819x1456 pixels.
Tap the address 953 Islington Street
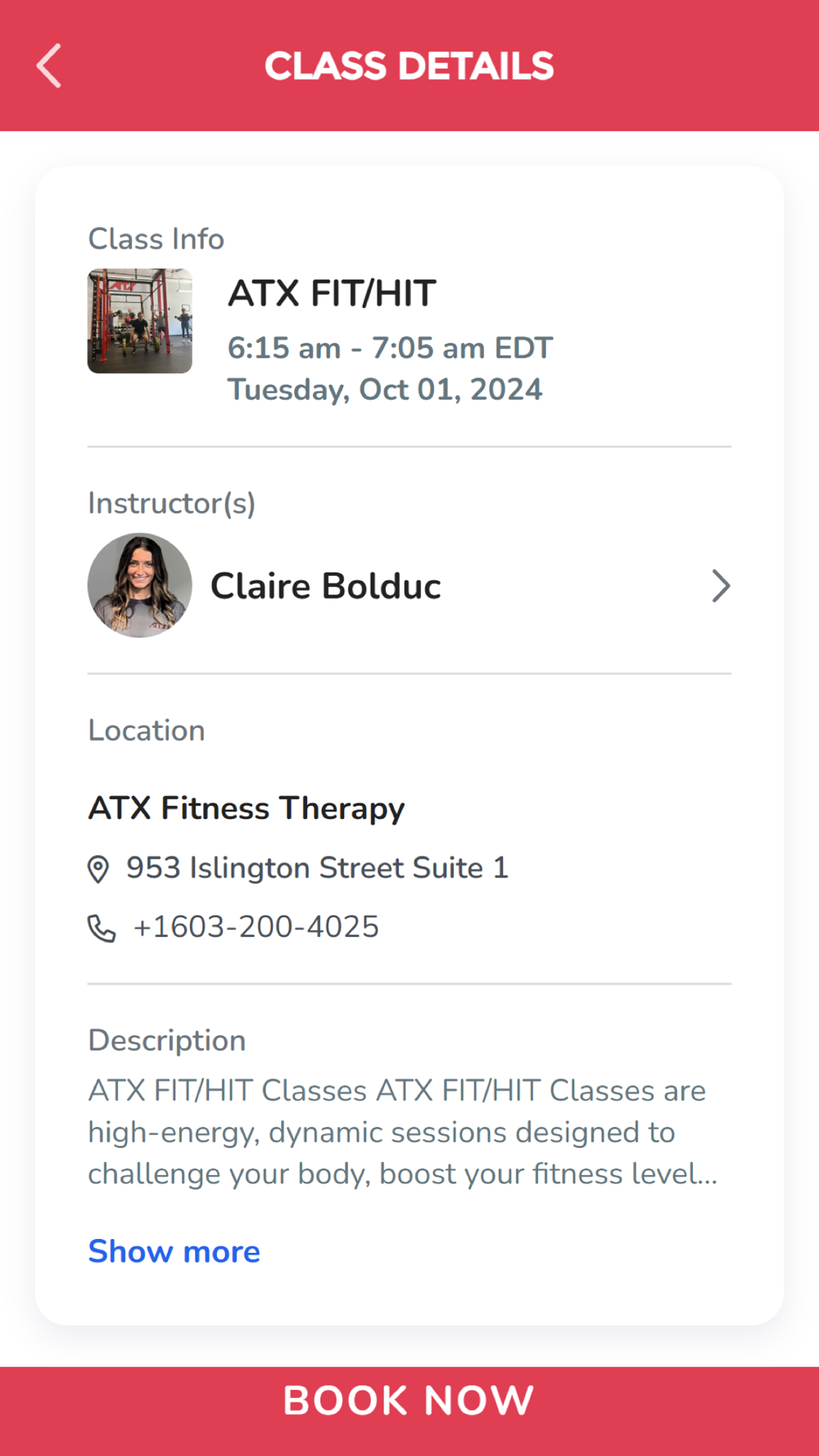(x=317, y=868)
